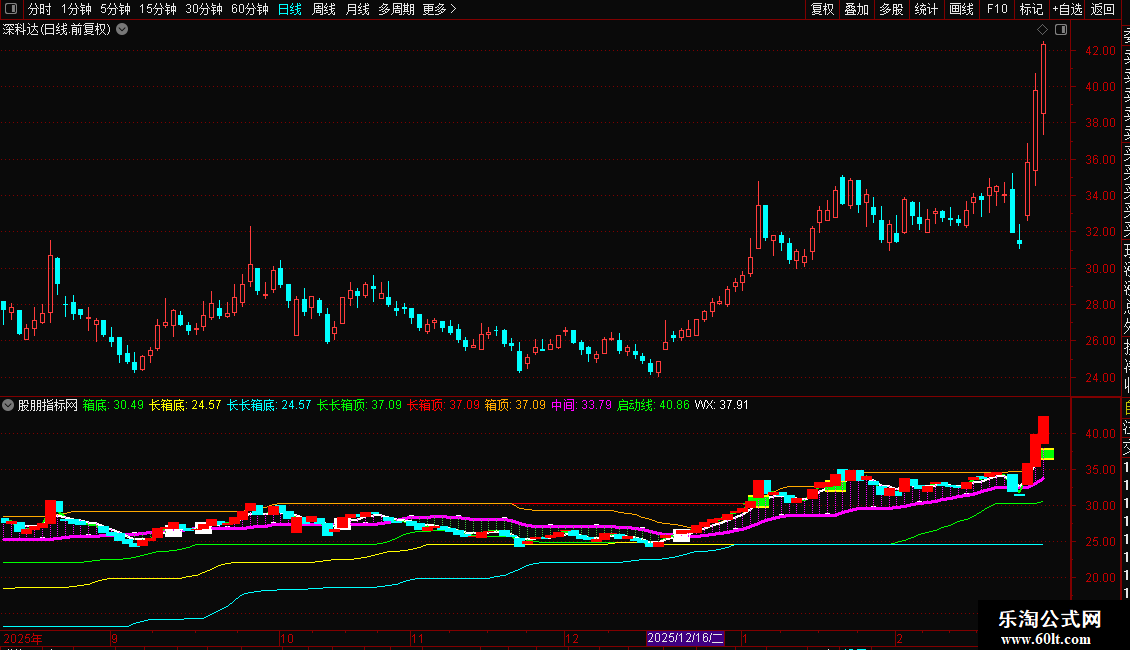Switch to the 60分钟 period tab

pyautogui.click(x=249, y=9)
